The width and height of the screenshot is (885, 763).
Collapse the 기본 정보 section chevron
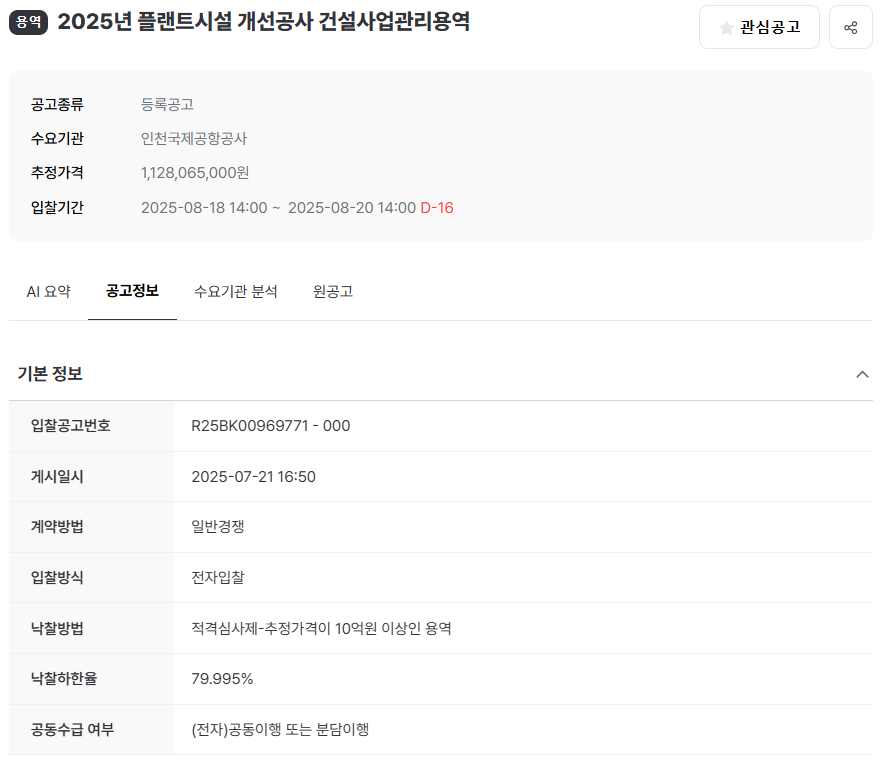[x=862, y=374]
